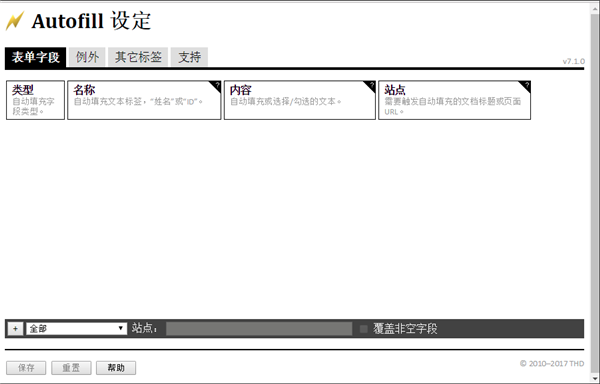Click the © 2010–2017 THD copyright text

[552, 363]
